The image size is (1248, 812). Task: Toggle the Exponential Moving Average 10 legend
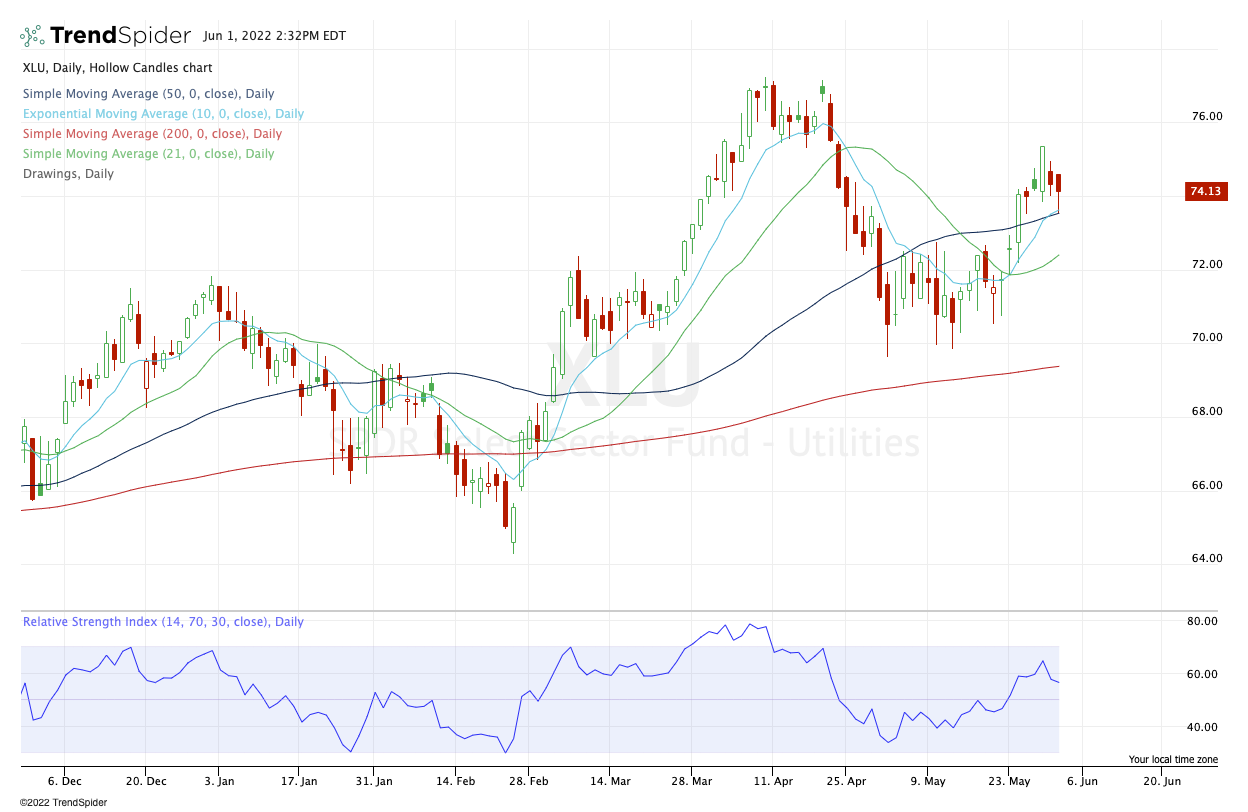163,114
